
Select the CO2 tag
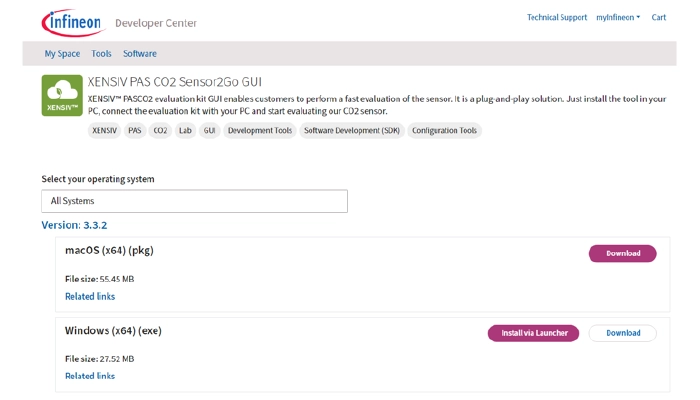pyautogui.click(x=160, y=130)
